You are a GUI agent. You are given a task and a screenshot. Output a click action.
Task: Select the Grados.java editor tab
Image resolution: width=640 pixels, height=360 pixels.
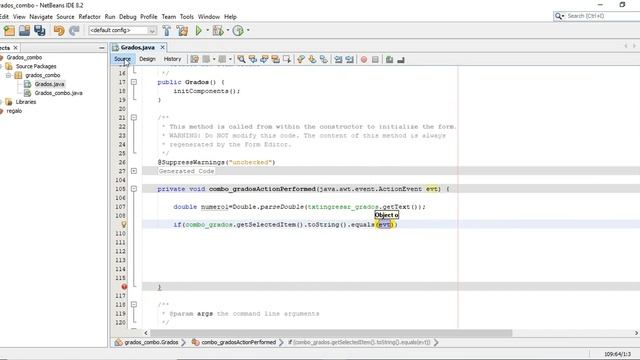click(138, 48)
